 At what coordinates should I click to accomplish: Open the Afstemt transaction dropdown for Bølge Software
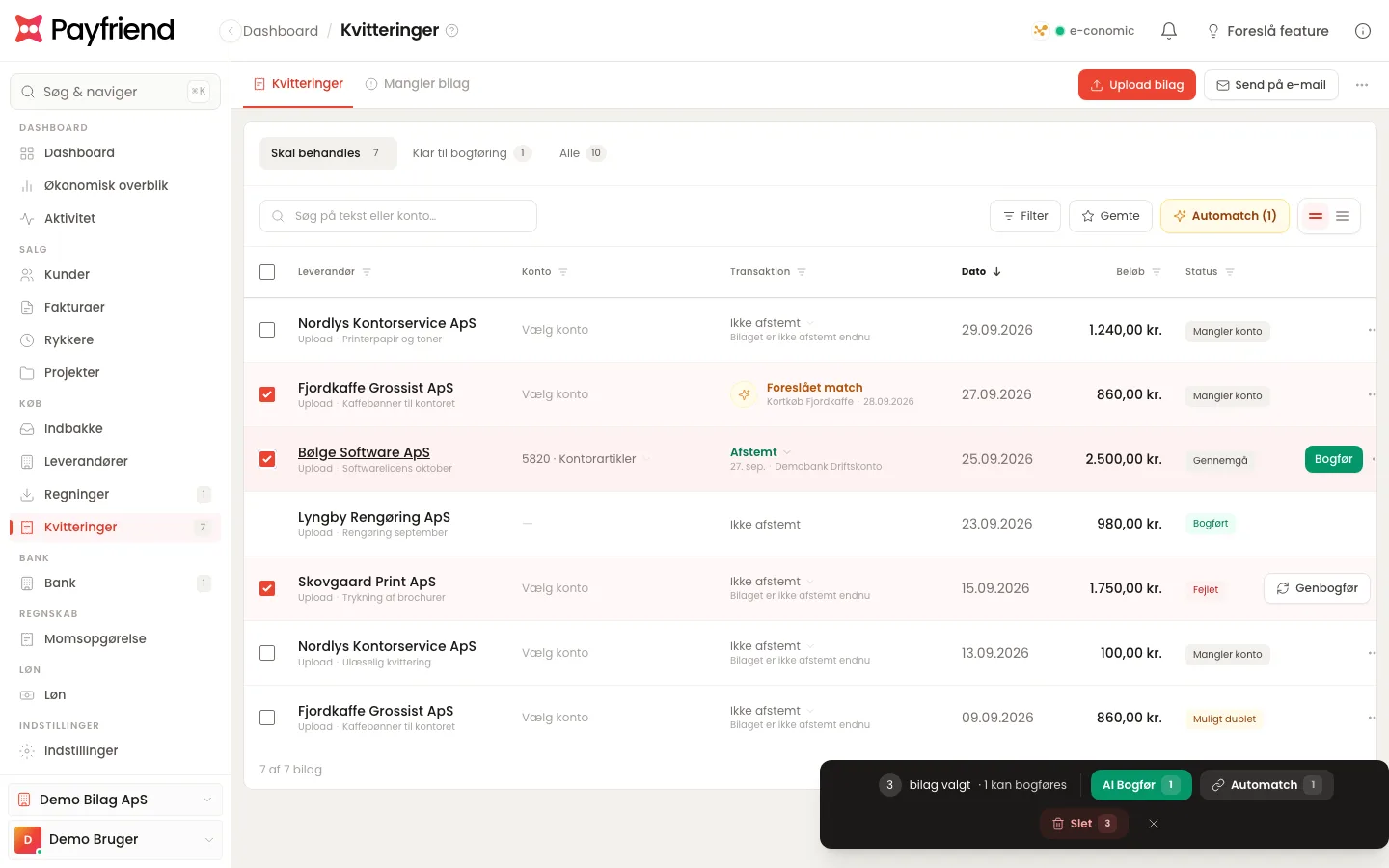click(761, 452)
